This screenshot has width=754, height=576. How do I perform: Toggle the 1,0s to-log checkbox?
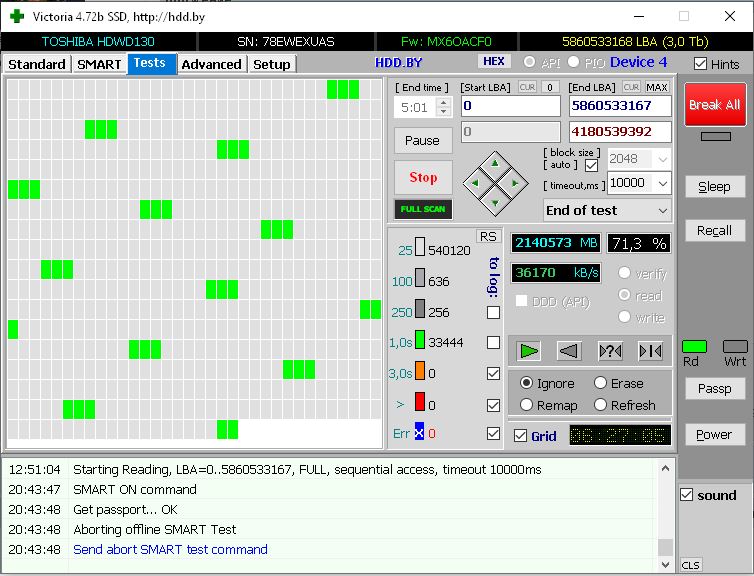[493, 342]
